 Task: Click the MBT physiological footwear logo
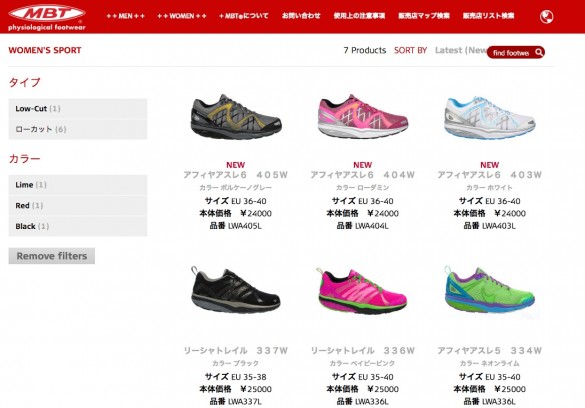[x=47, y=17]
